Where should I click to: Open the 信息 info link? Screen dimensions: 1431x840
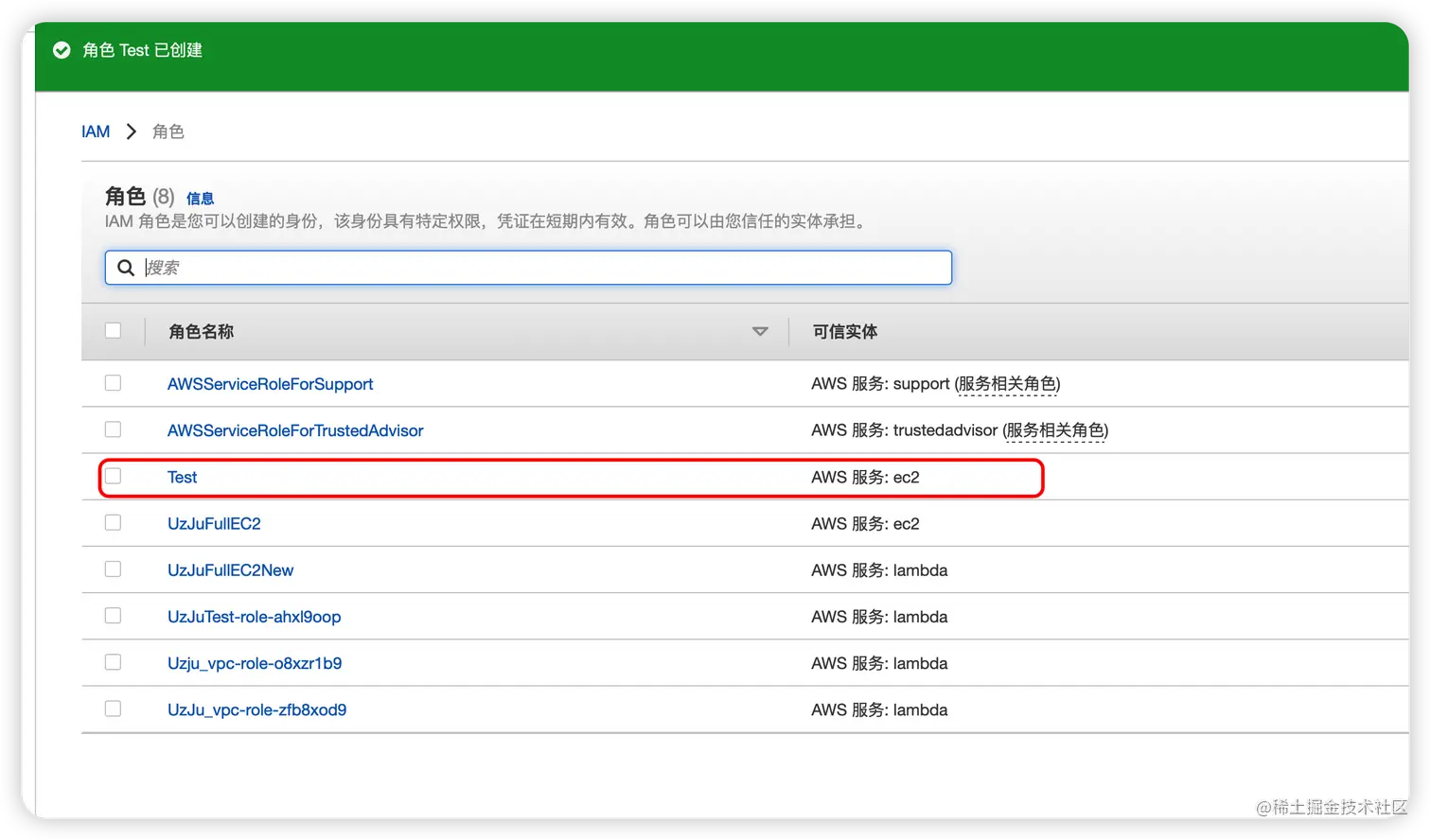click(x=200, y=199)
